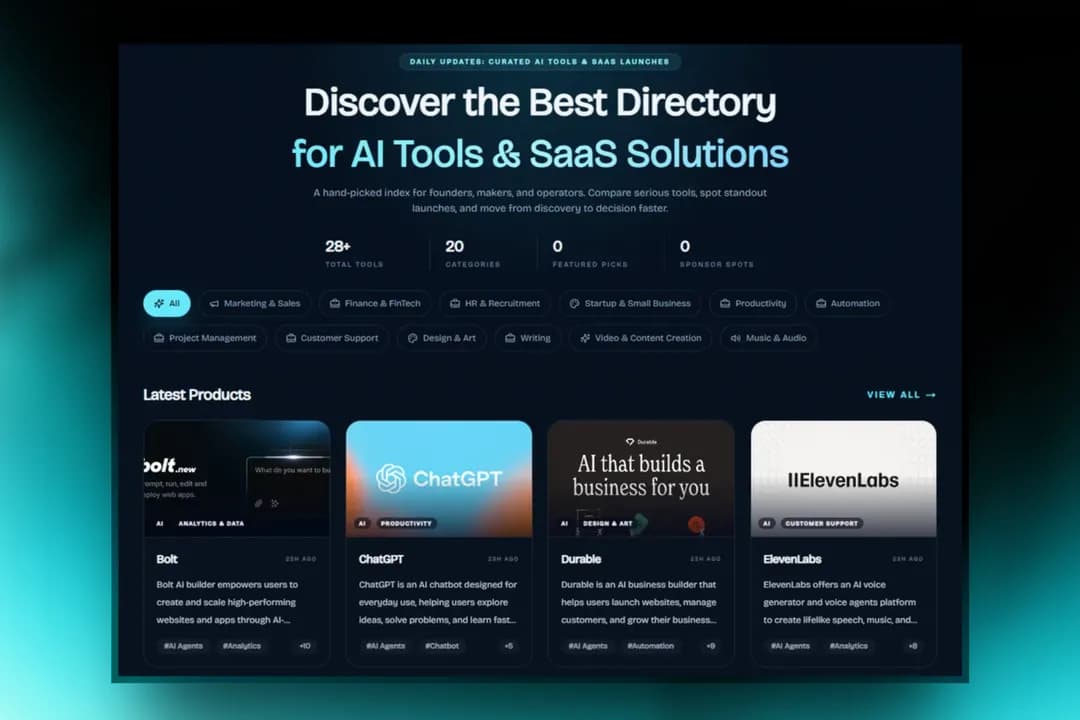Click the AI badge on Bolt card
The image size is (1080, 720).
160,524
